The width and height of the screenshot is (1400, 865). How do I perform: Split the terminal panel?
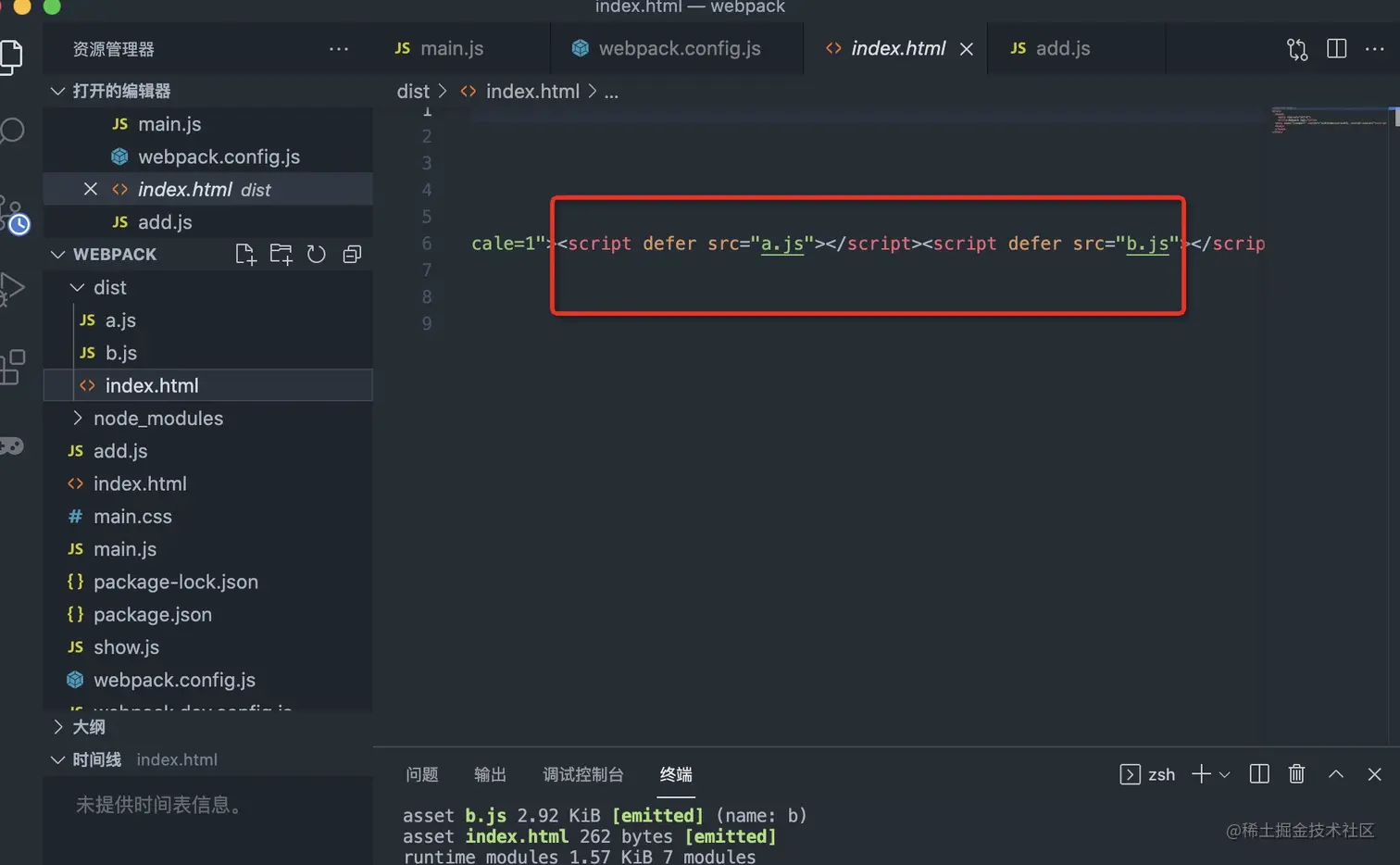[x=1259, y=774]
